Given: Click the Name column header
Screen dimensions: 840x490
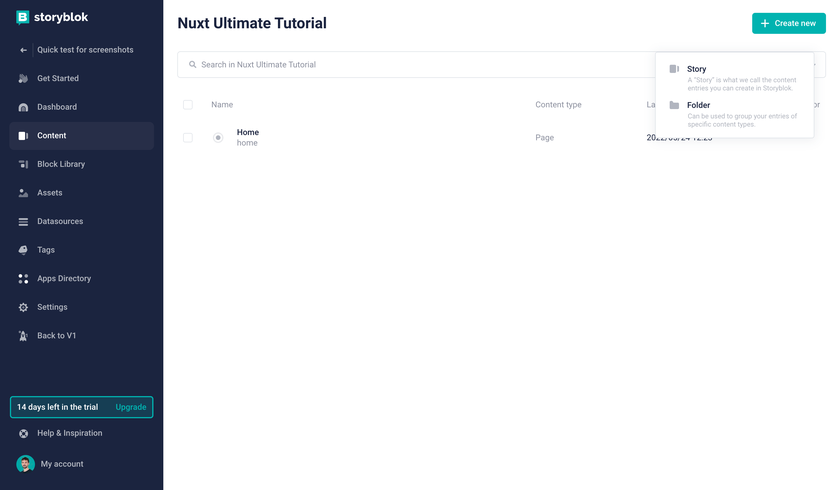Looking at the screenshot, I should tap(222, 104).
